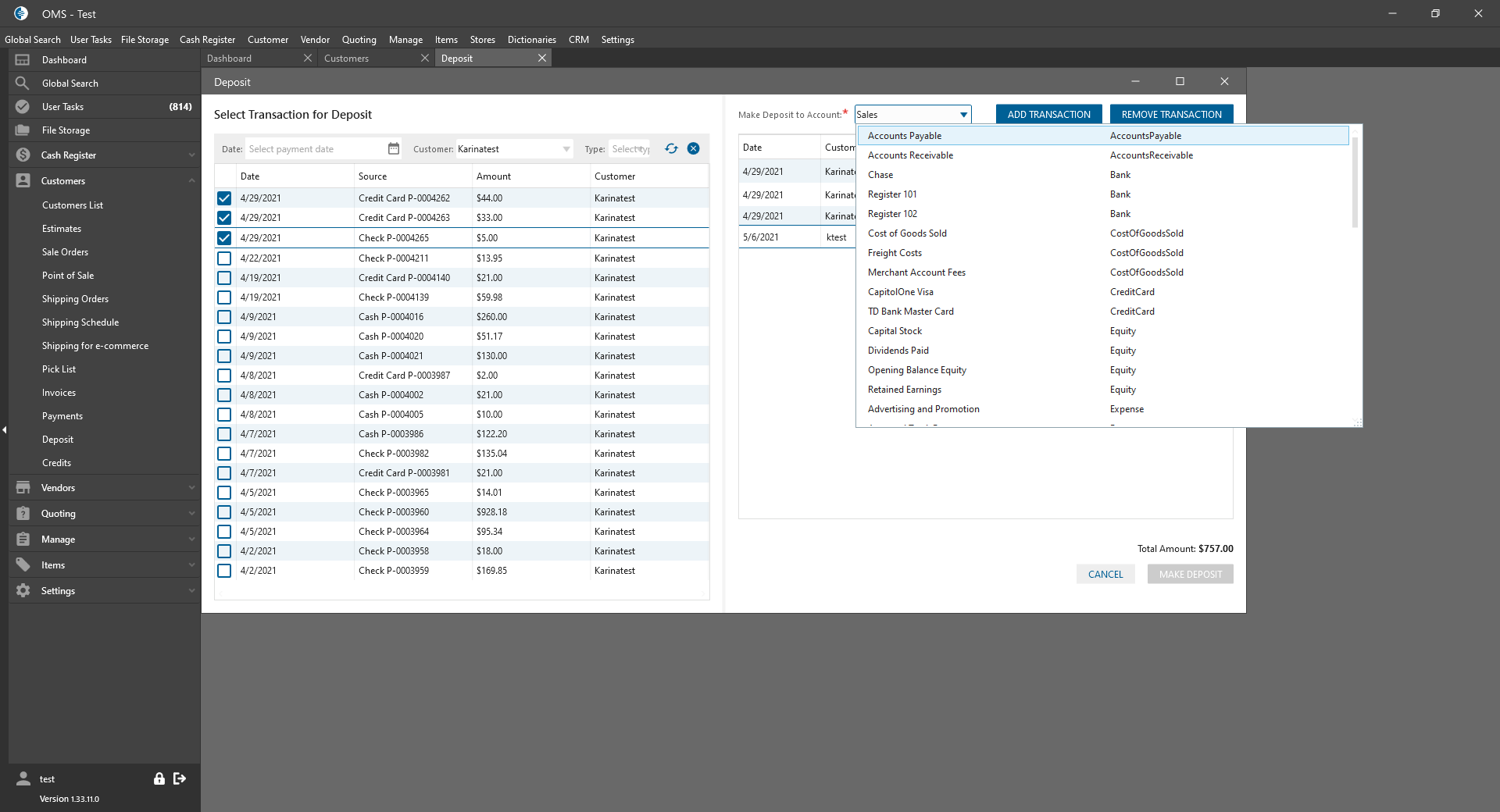Image resolution: width=1500 pixels, height=812 pixels.
Task: Choose Chase bank account from list
Action: point(880,175)
